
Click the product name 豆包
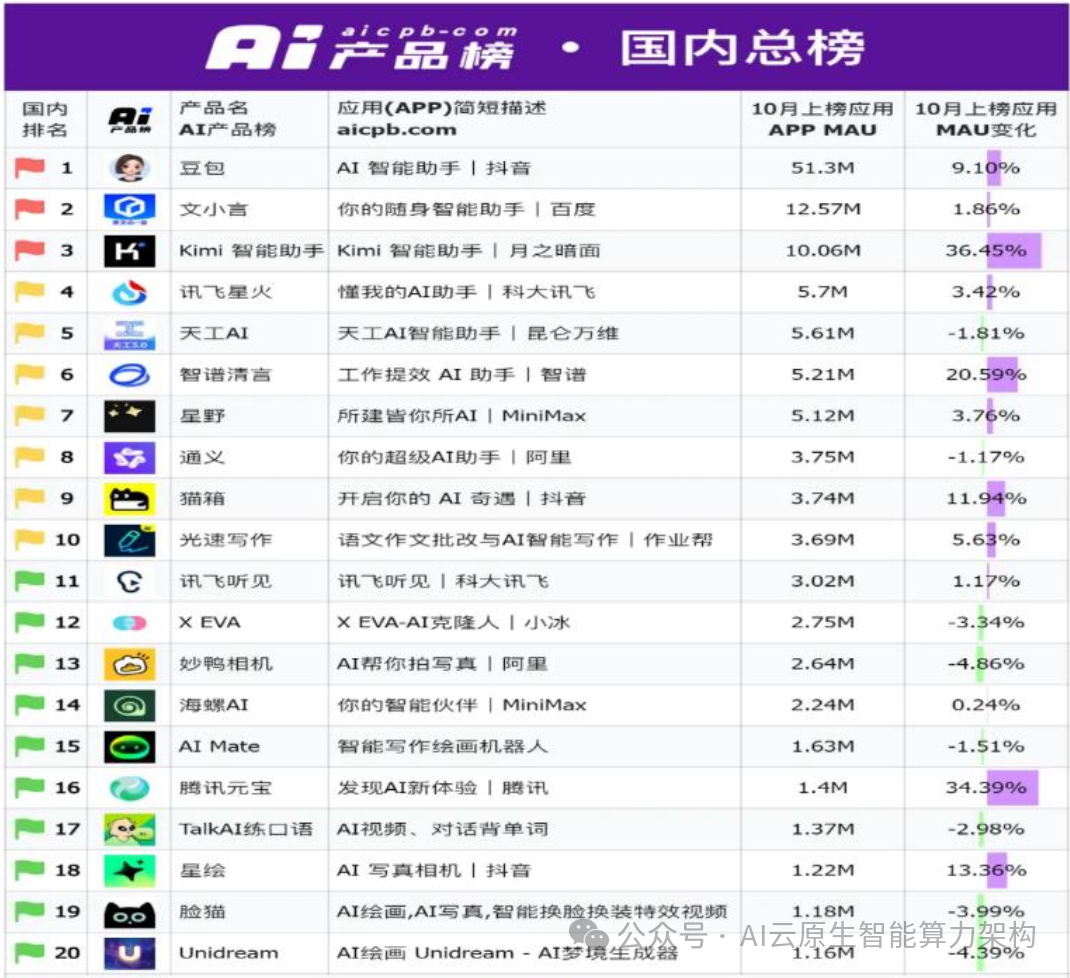coord(202,168)
